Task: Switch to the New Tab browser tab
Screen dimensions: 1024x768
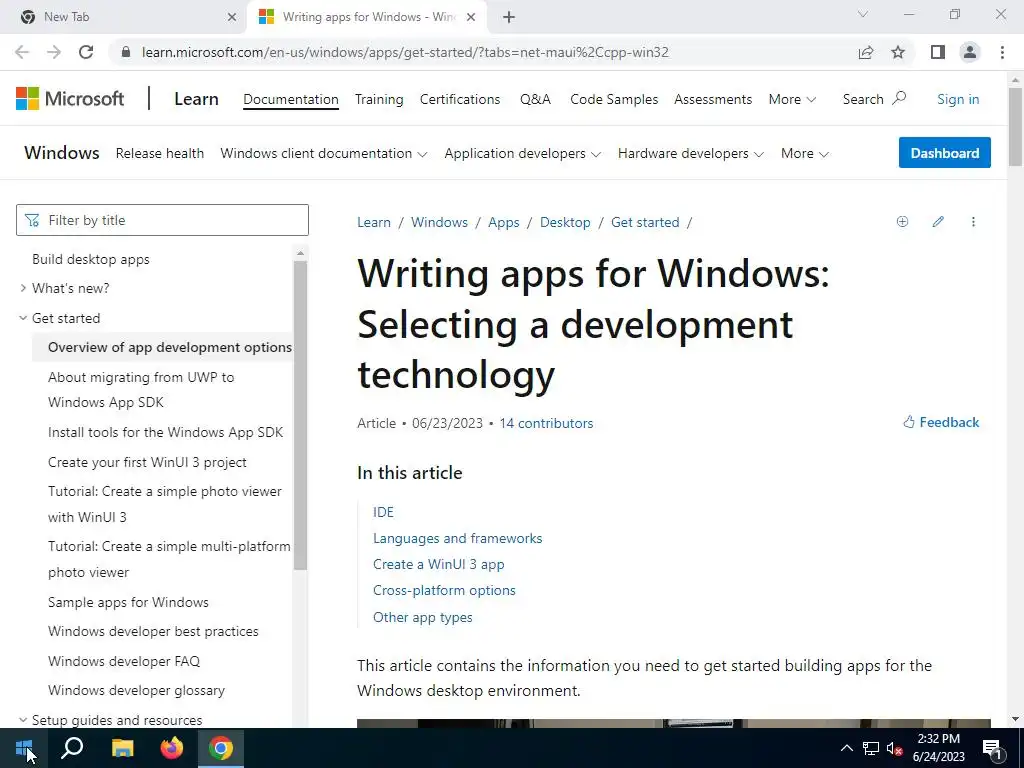Action: point(124,17)
